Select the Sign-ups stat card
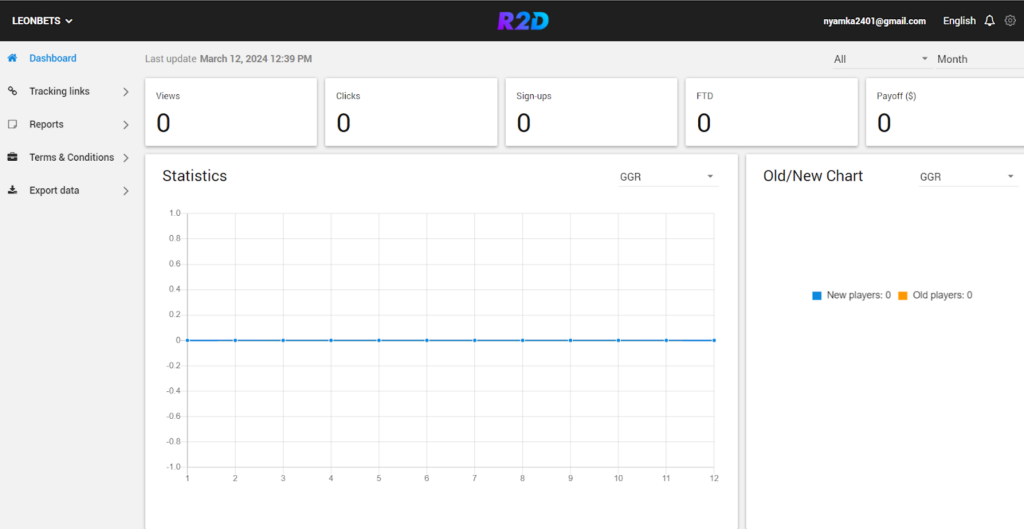The image size is (1024, 529). pos(592,112)
